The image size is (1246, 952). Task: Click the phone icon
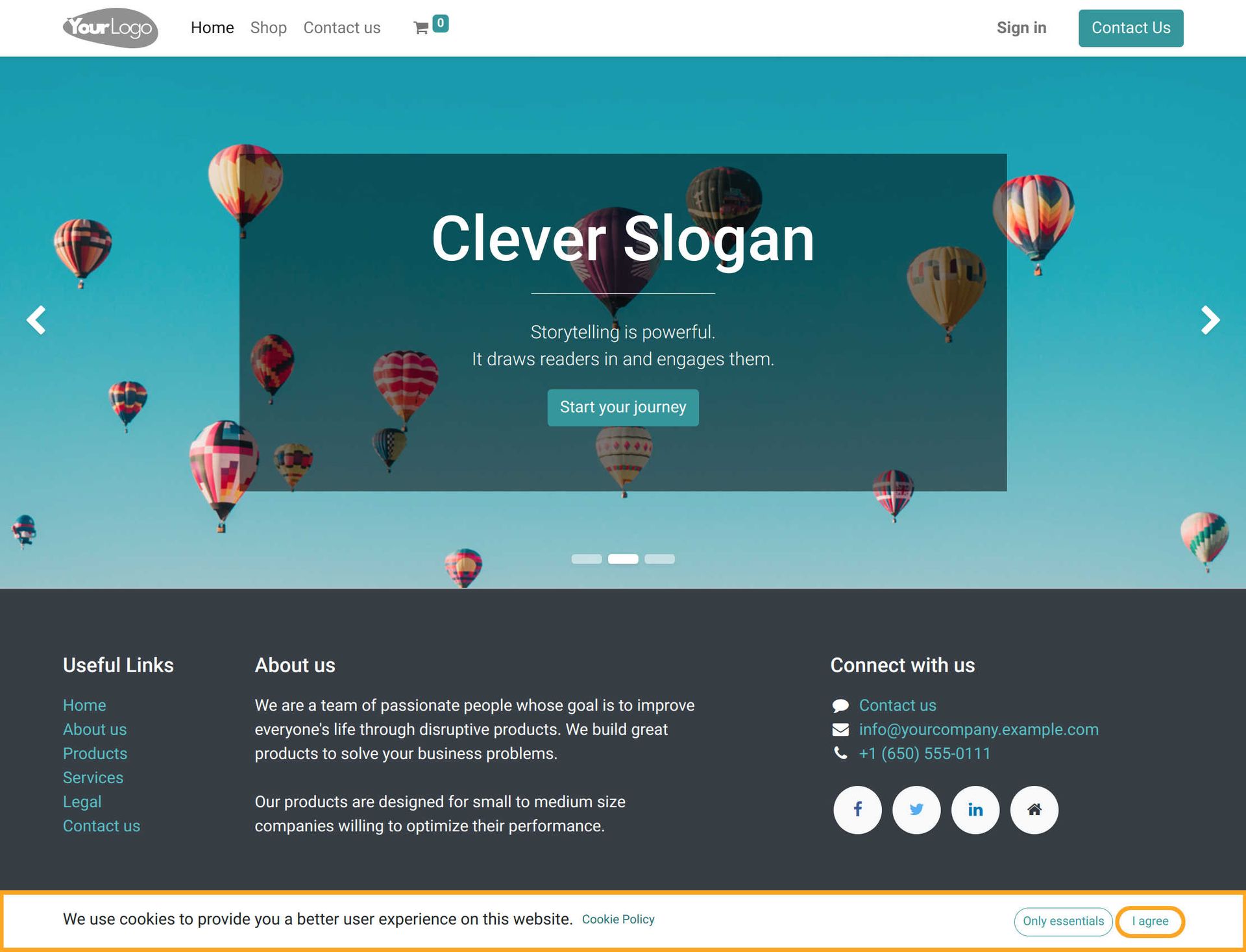coord(840,753)
